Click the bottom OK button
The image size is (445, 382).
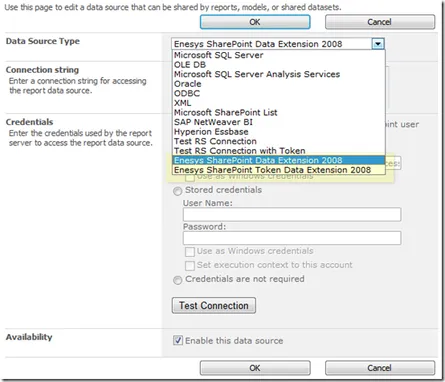pyautogui.click(x=255, y=368)
